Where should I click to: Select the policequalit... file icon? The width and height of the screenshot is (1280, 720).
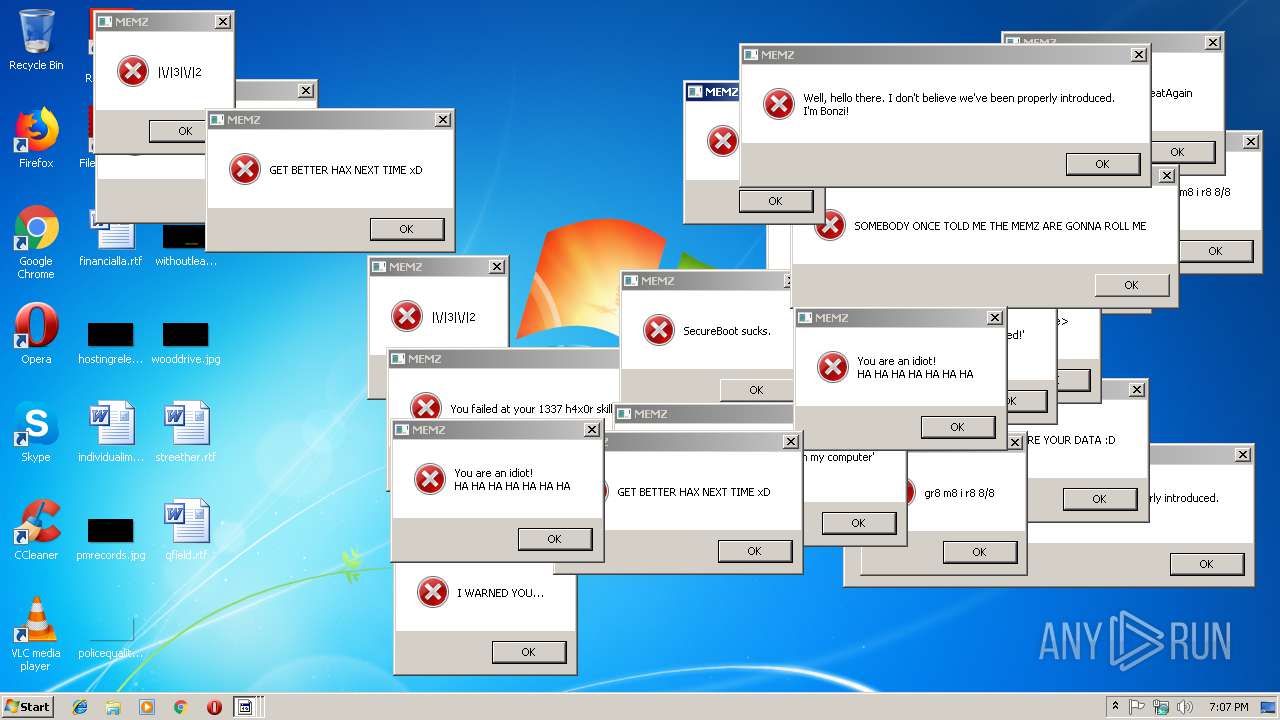pos(111,638)
